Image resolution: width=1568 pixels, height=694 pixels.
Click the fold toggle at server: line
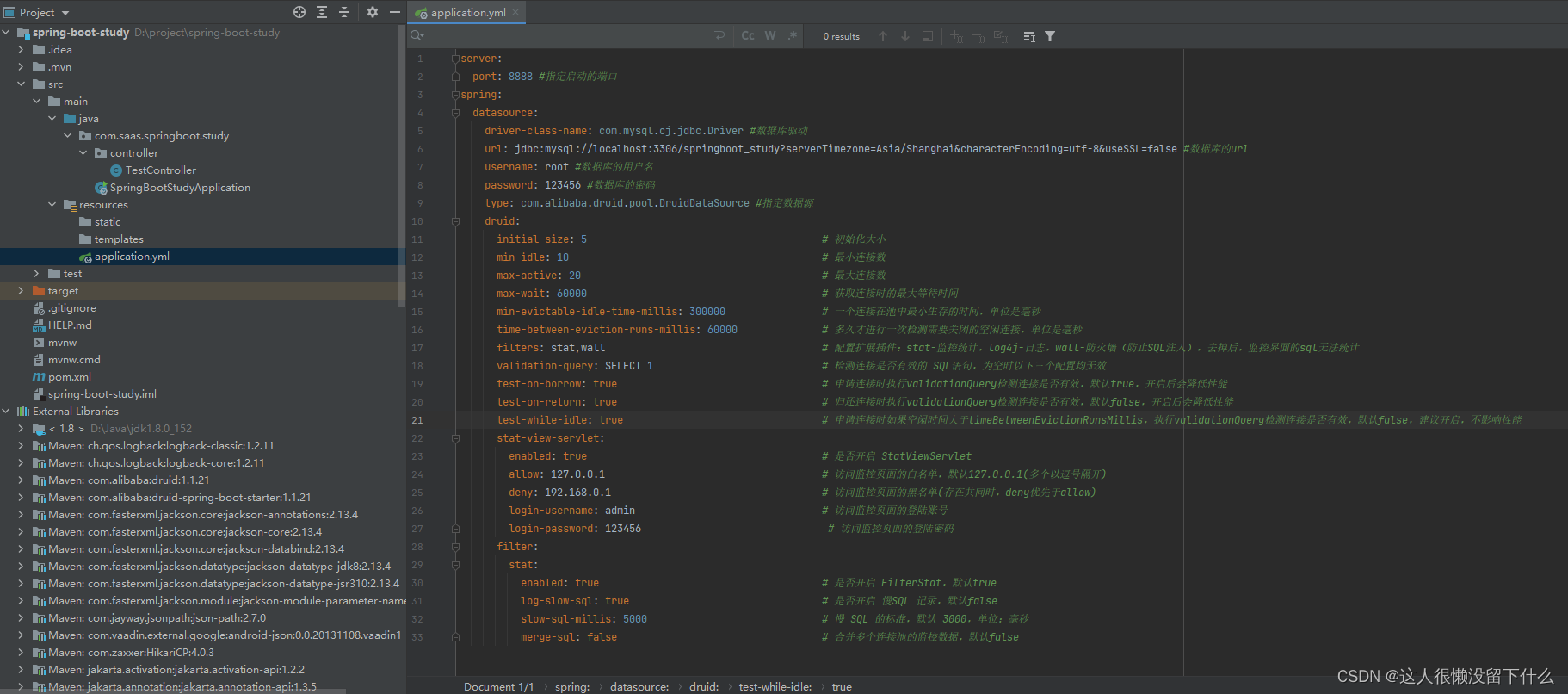pos(455,59)
